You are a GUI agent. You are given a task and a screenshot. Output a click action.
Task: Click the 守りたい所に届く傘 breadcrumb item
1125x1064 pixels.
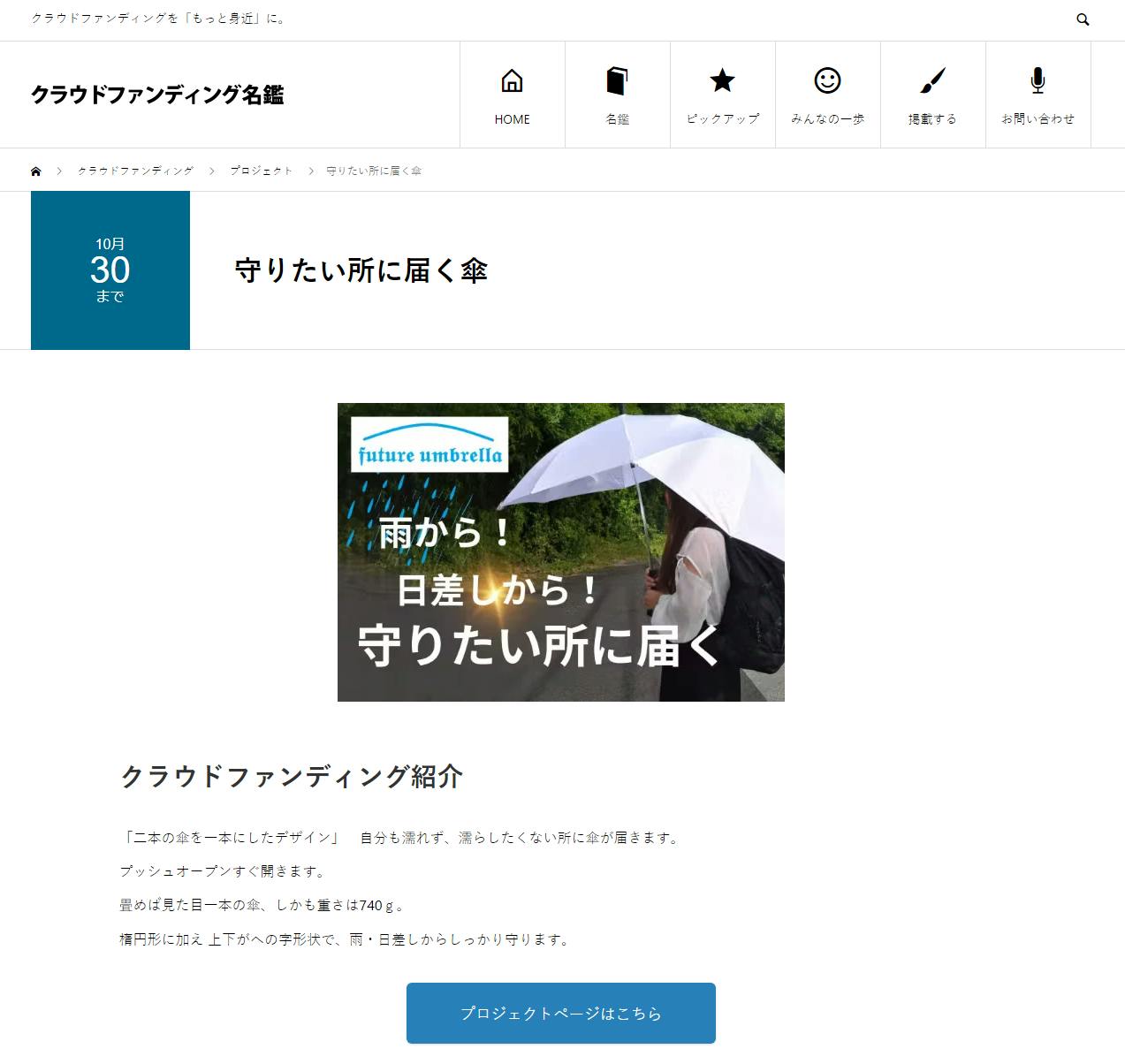pos(374,171)
